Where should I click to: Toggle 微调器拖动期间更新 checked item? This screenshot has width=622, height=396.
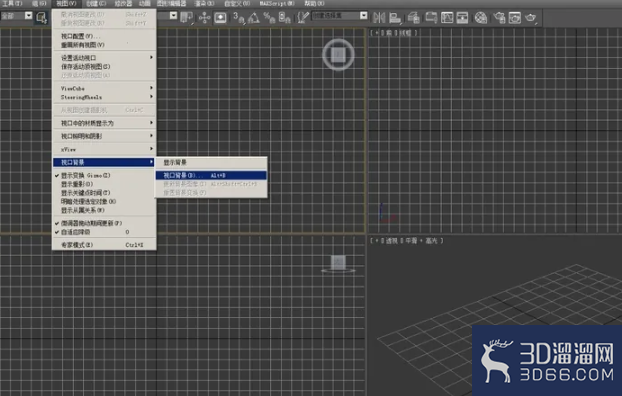pyautogui.click(x=104, y=223)
